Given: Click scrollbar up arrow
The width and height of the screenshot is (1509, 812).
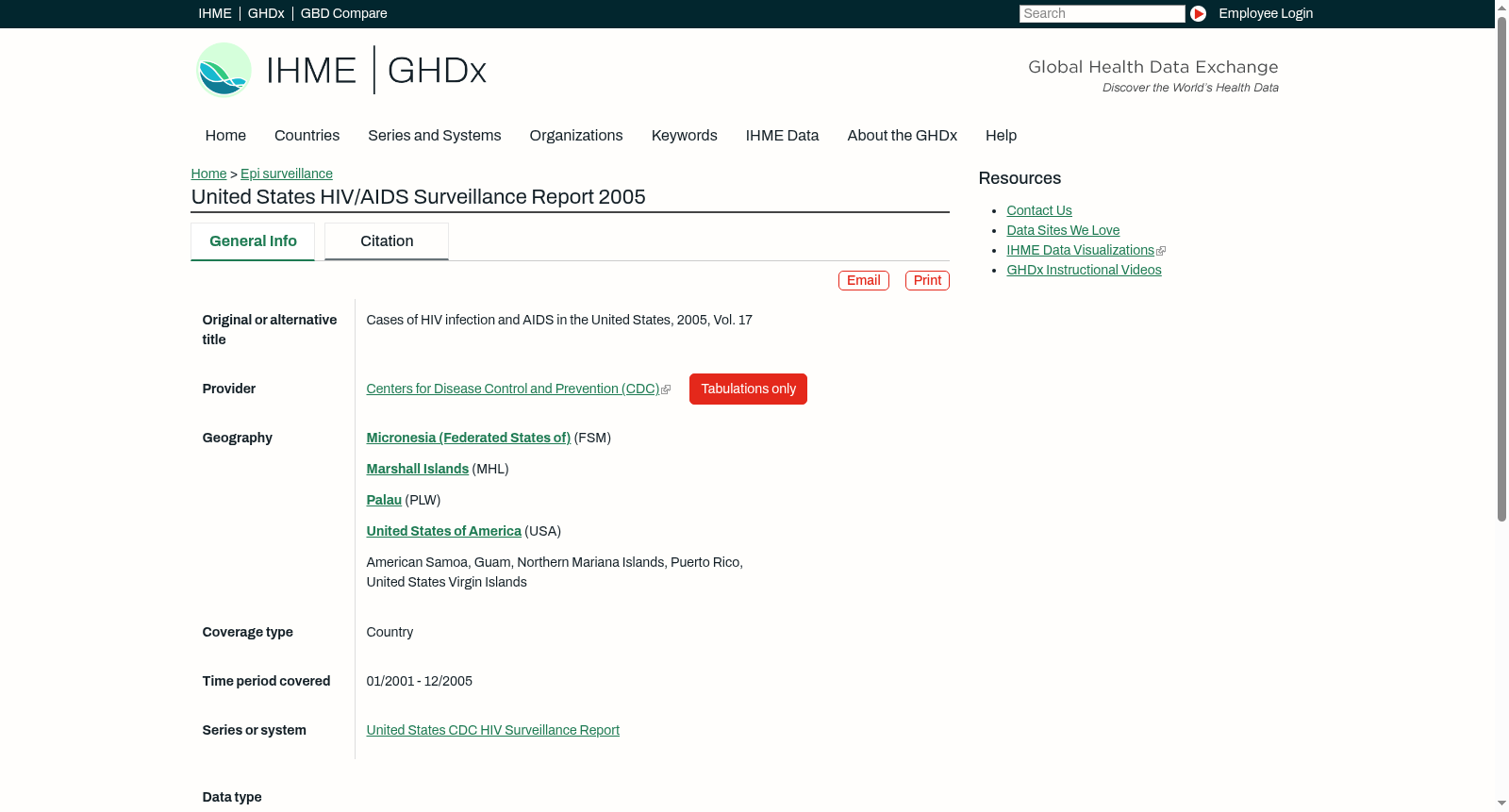Looking at the screenshot, I should click(1501, 7).
